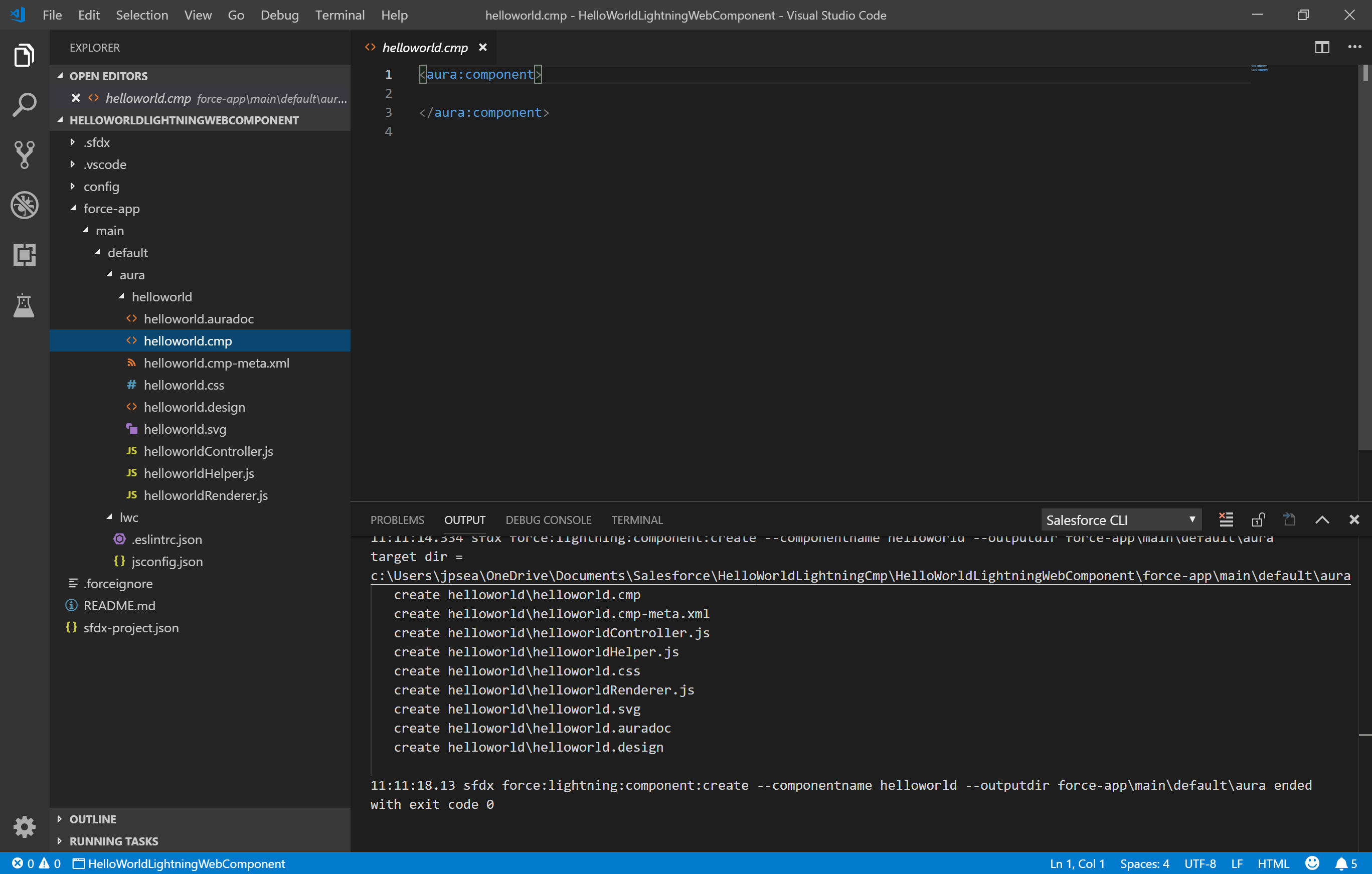Viewport: 1372px width, 874px height.
Task: Click the Manage gear icon
Action: pos(24,826)
